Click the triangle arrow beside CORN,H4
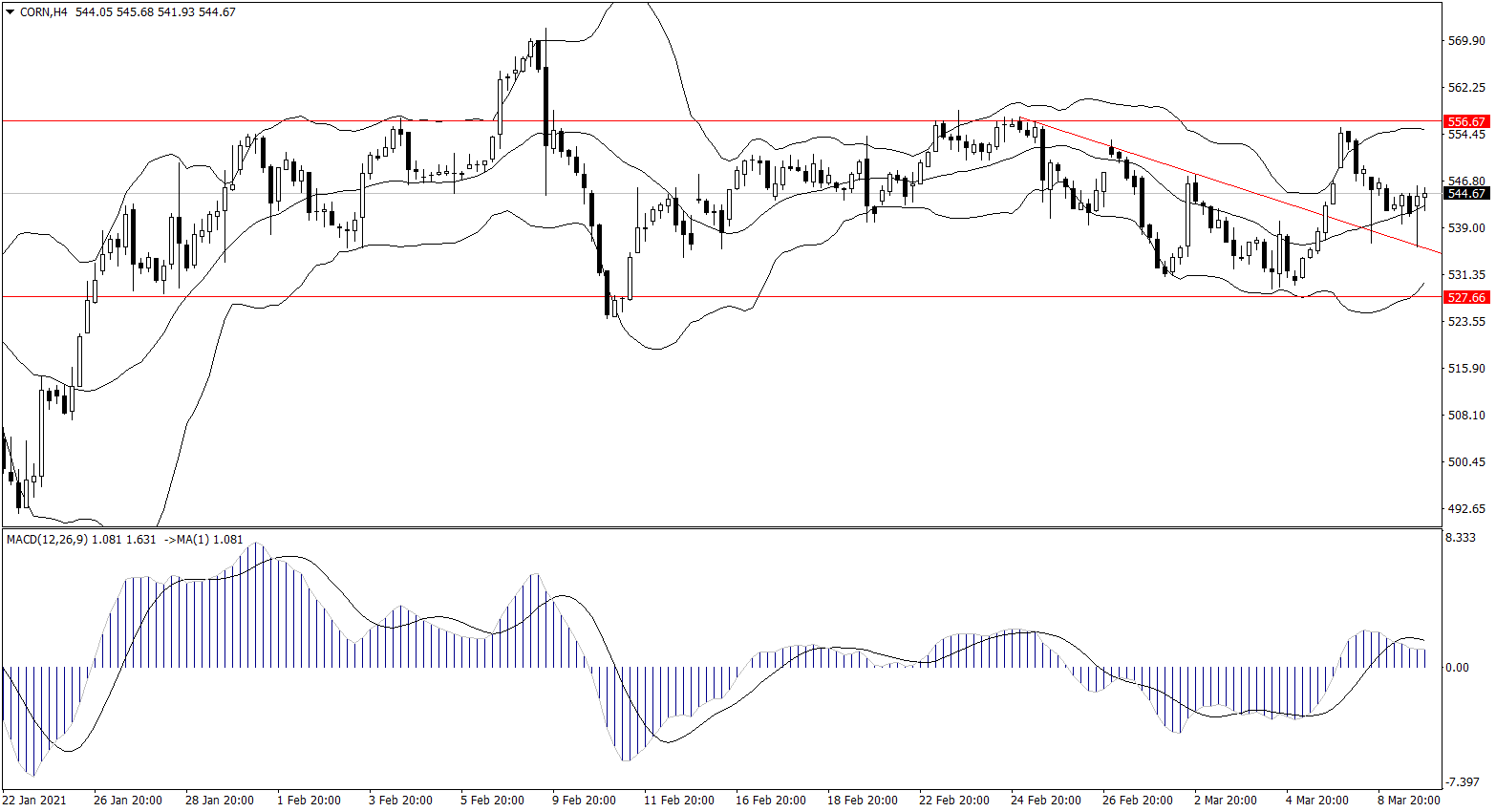Viewport: 1496px width, 812px height. [x=11, y=12]
